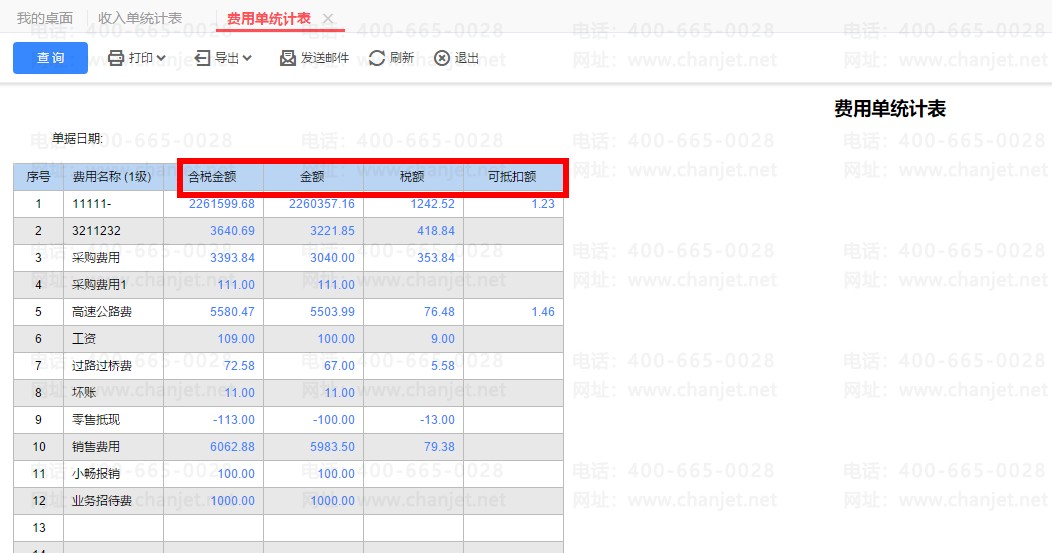Select the 业务招待费 expense name cell

tap(113, 501)
